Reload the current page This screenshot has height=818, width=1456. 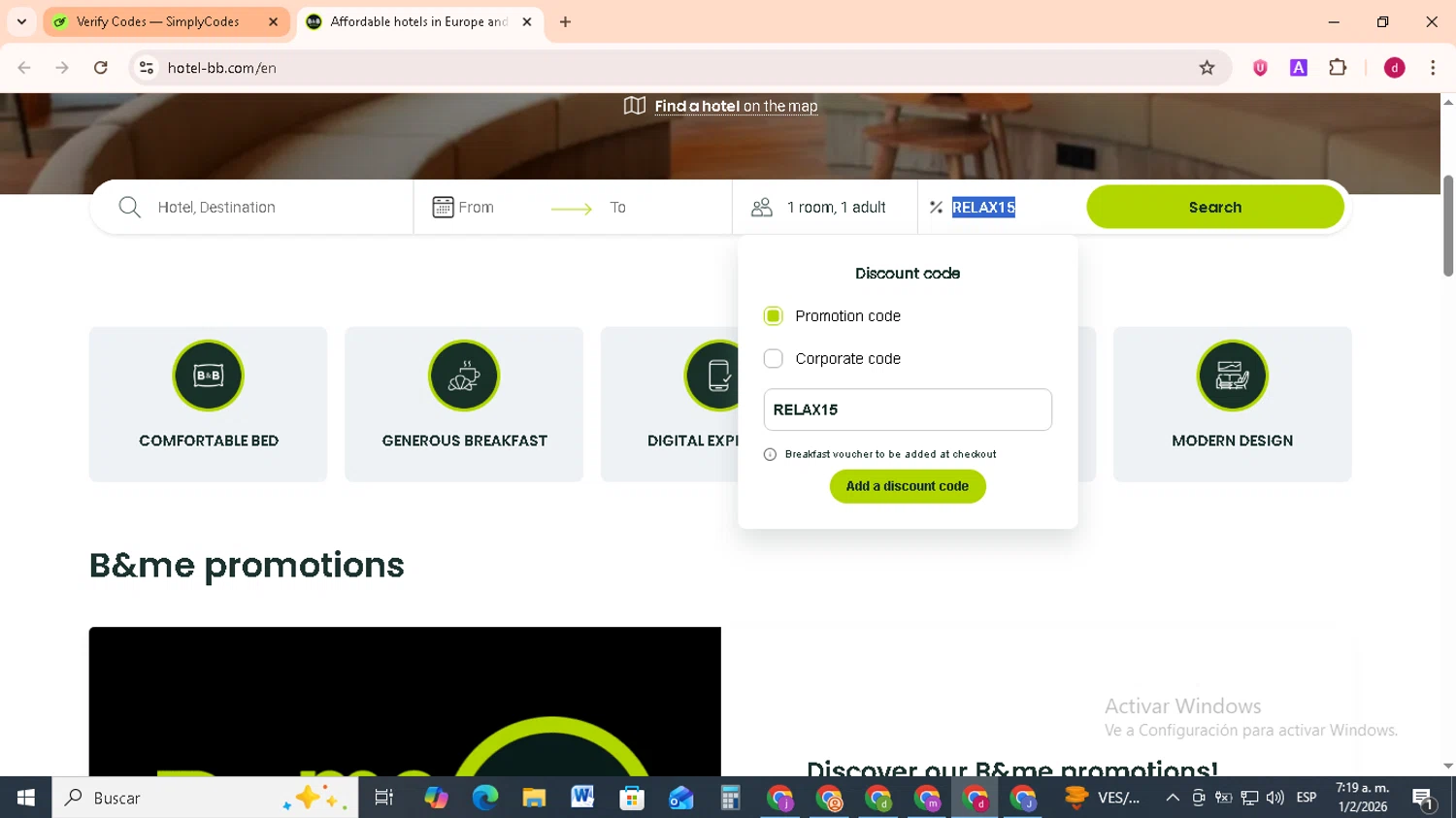coord(101,68)
